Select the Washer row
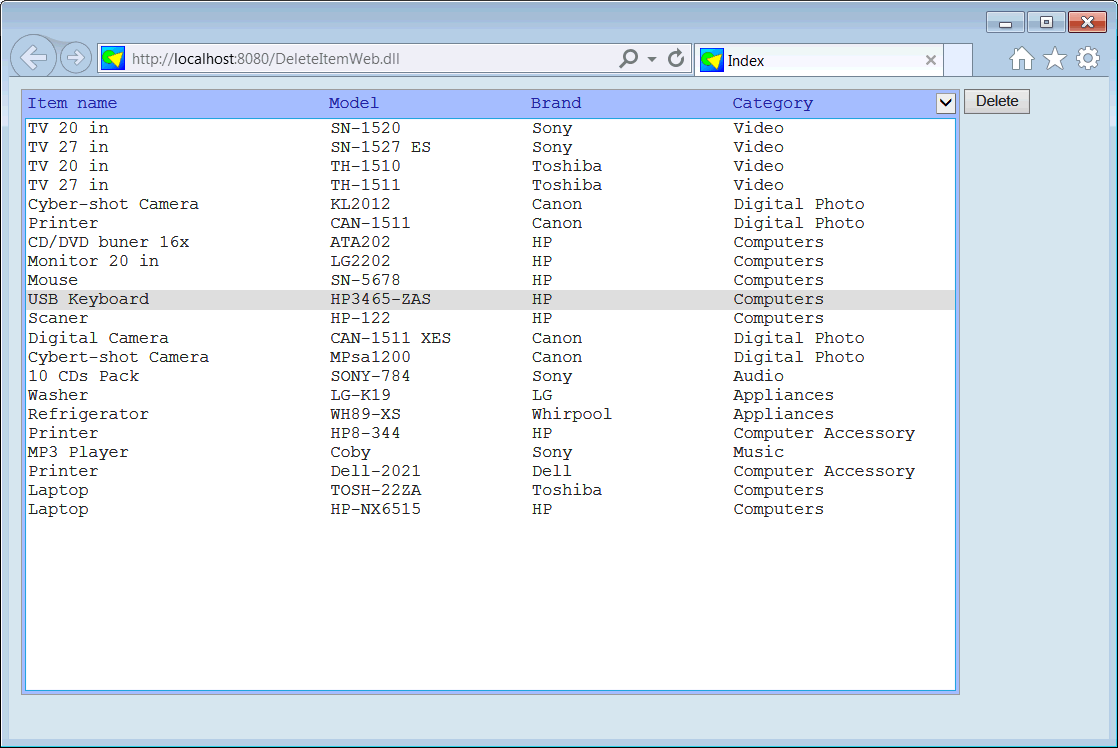Screen dimensions: 1118x748 point(491,395)
